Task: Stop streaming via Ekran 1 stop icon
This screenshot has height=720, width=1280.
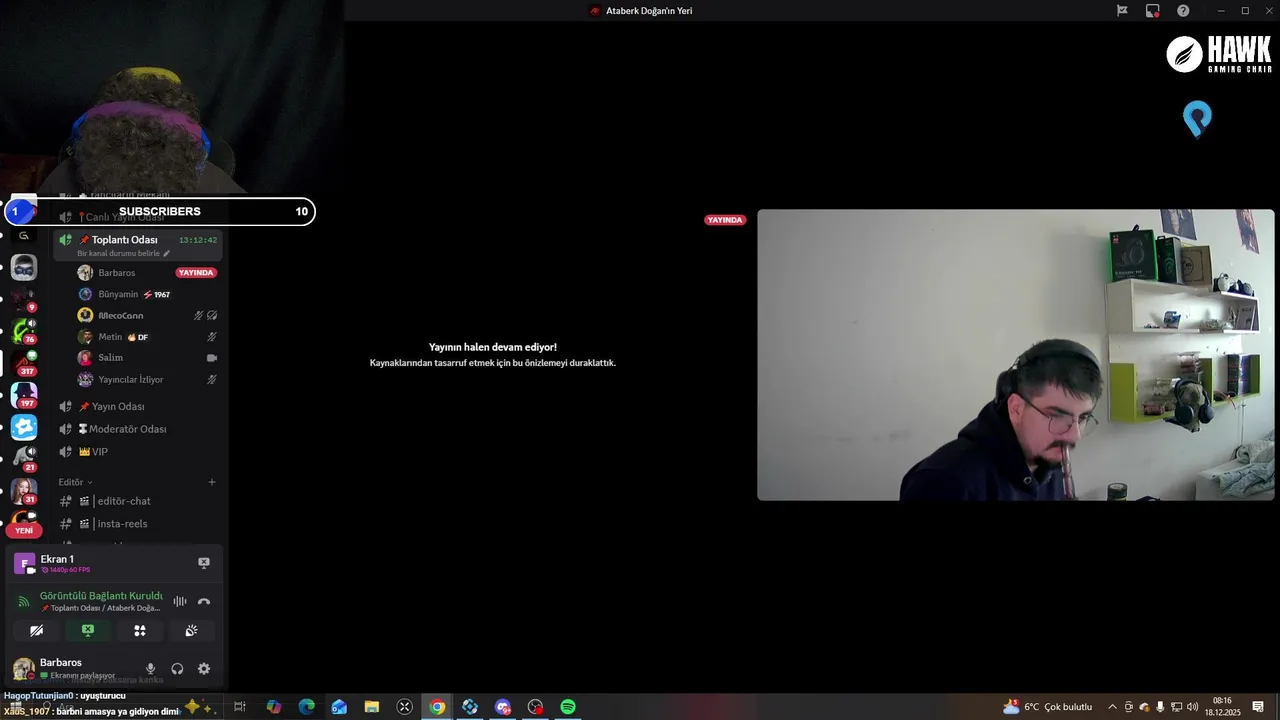Action: (204, 563)
